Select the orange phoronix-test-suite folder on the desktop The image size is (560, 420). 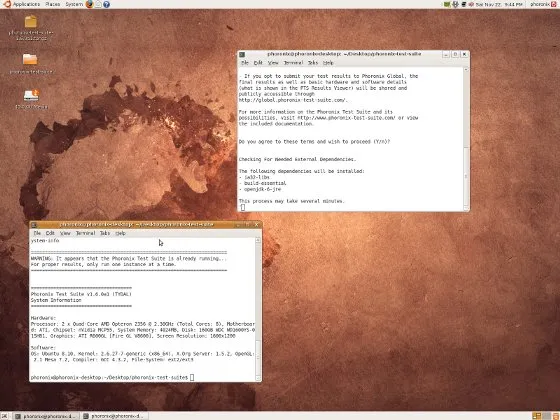pyautogui.click(x=30, y=59)
